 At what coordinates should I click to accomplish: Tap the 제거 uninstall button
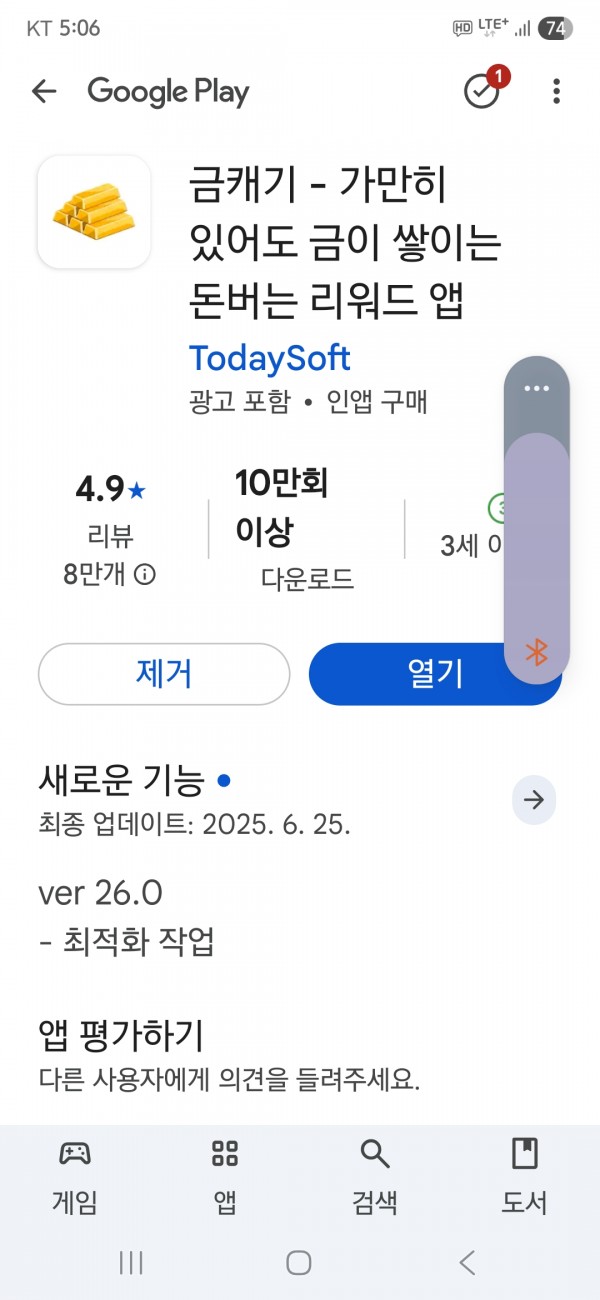164,674
